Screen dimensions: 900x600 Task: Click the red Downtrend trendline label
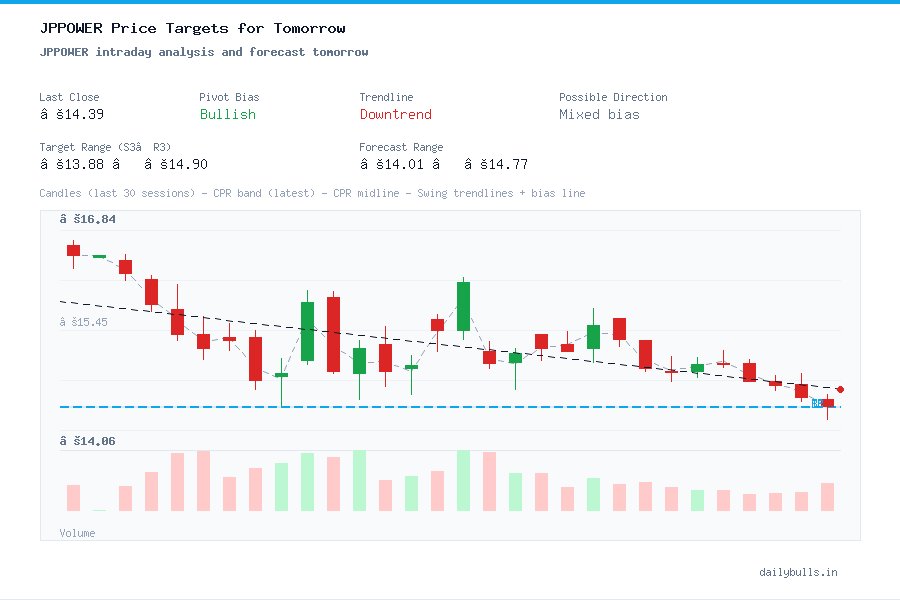[395, 115]
